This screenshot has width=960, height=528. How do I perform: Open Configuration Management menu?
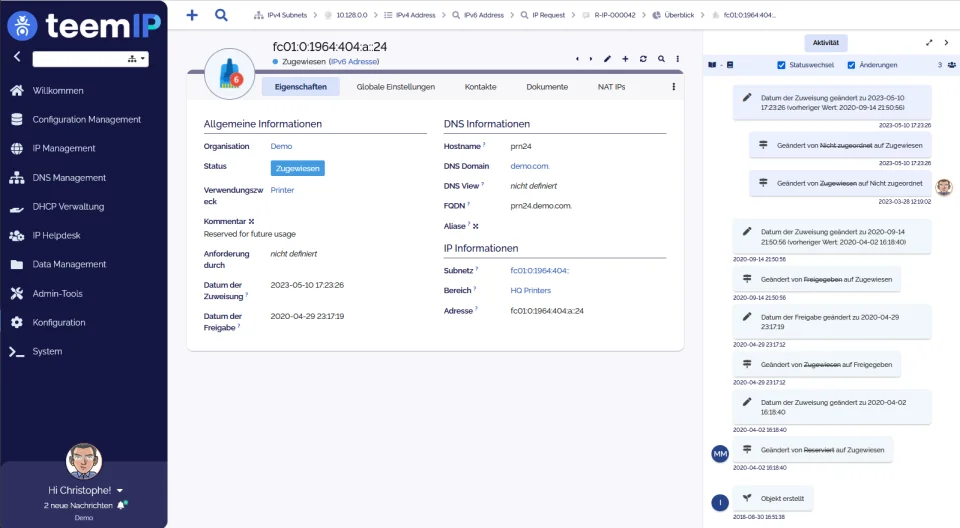[x=86, y=119]
